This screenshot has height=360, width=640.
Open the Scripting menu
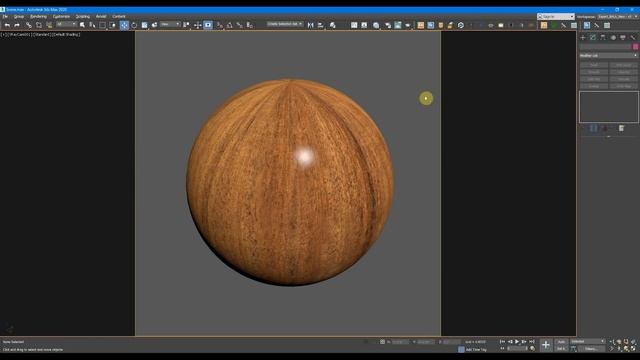click(x=82, y=17)
